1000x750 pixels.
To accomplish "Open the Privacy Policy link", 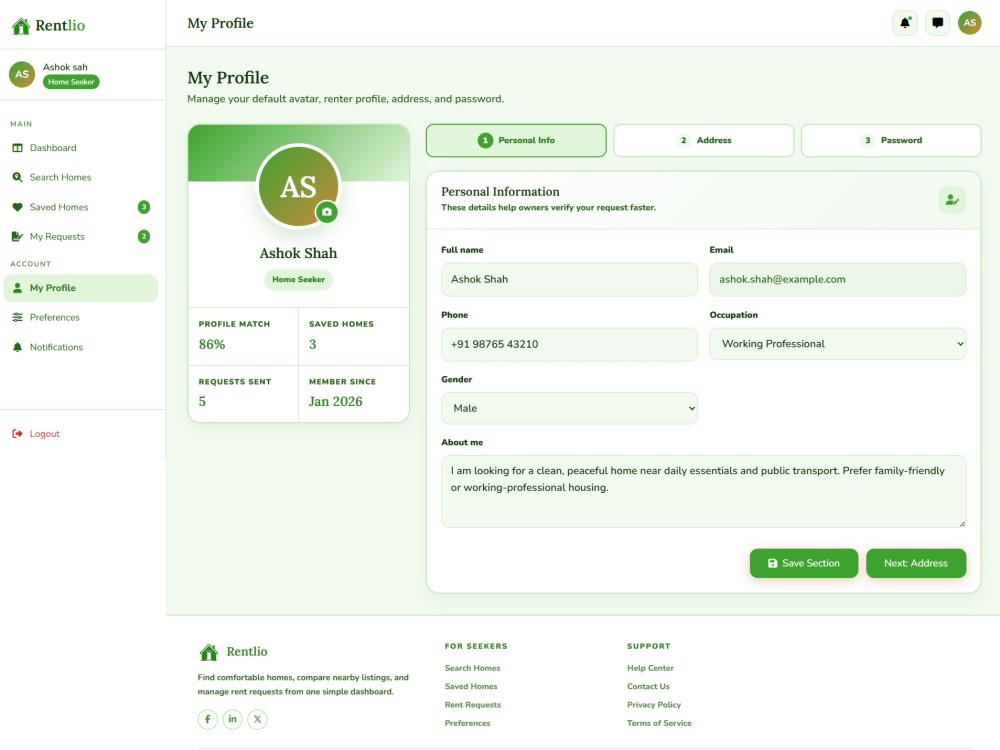I will (654, 705).
